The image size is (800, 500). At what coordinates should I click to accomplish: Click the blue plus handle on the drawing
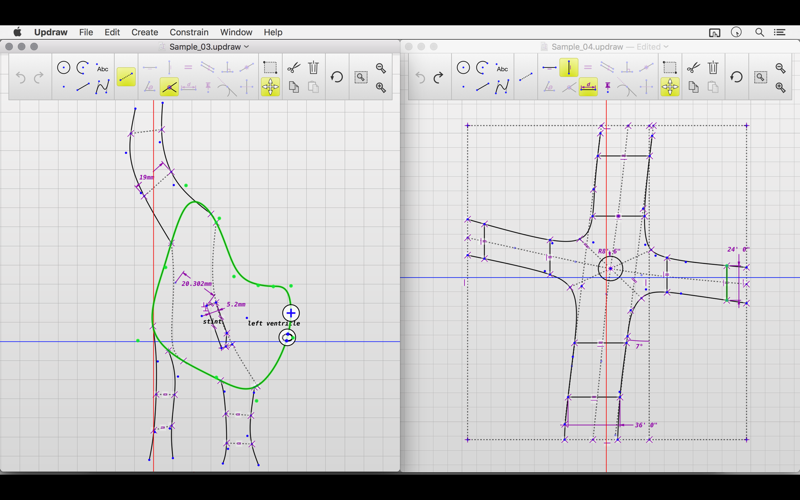[x=290, y=314]
